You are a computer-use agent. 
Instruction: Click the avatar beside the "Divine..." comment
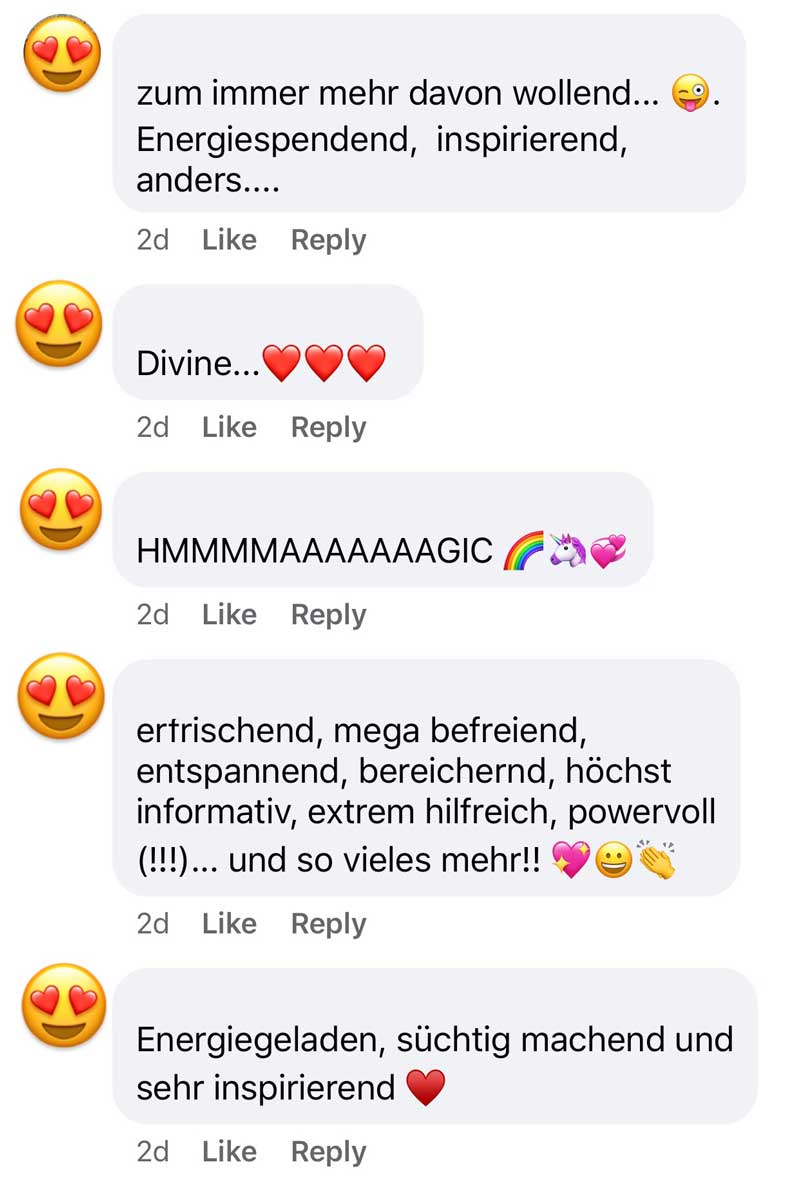pyautogui.click(x=60, y=324)
